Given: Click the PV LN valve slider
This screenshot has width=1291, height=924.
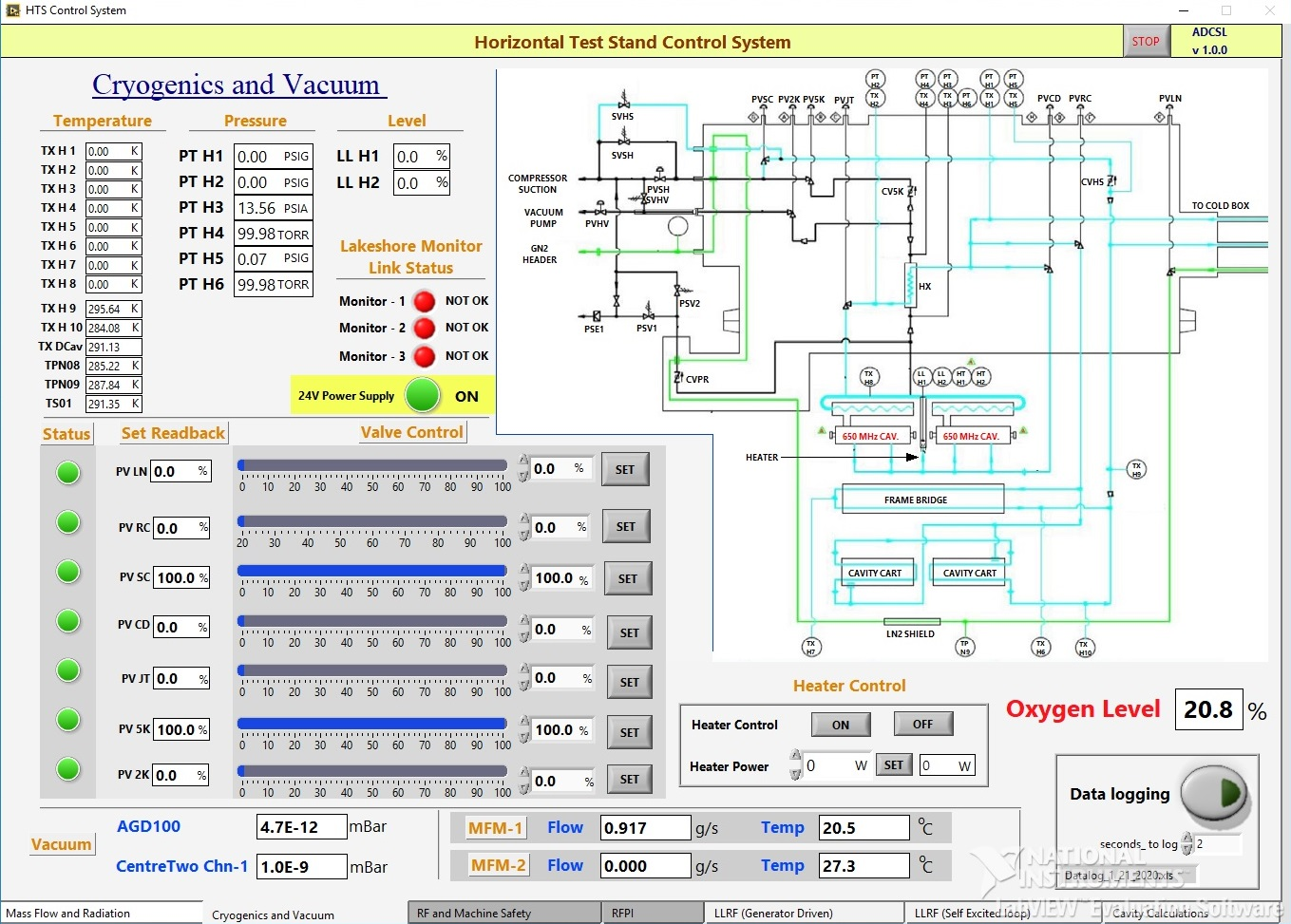Looking at the screenshot, I should (x=372, y=465).
